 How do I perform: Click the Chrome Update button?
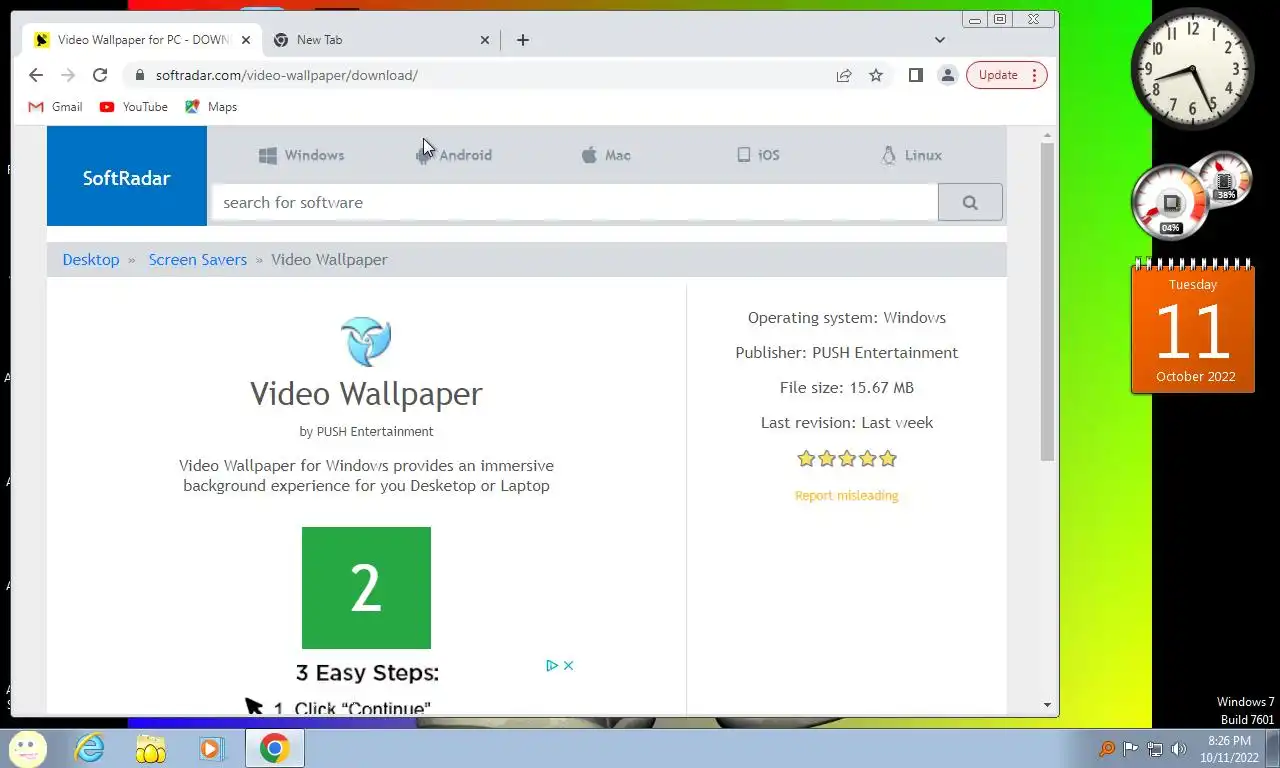tap(1007, 75)
